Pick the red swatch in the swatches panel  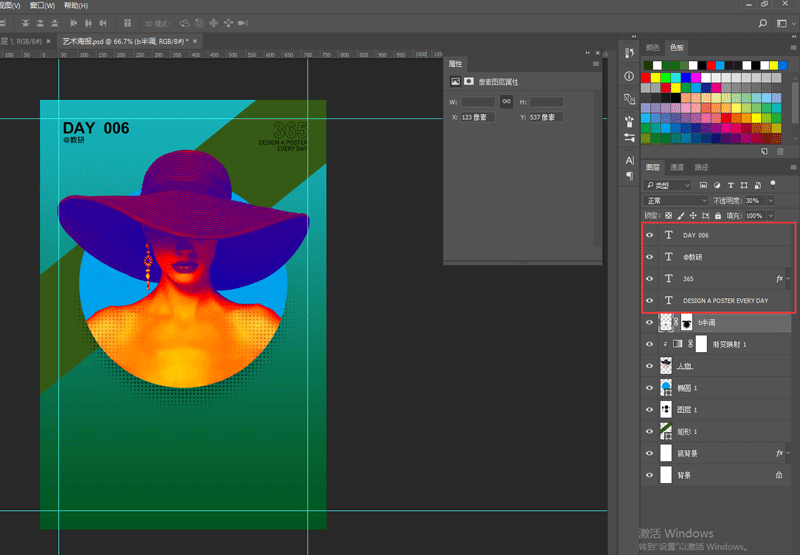coord(647,77)
